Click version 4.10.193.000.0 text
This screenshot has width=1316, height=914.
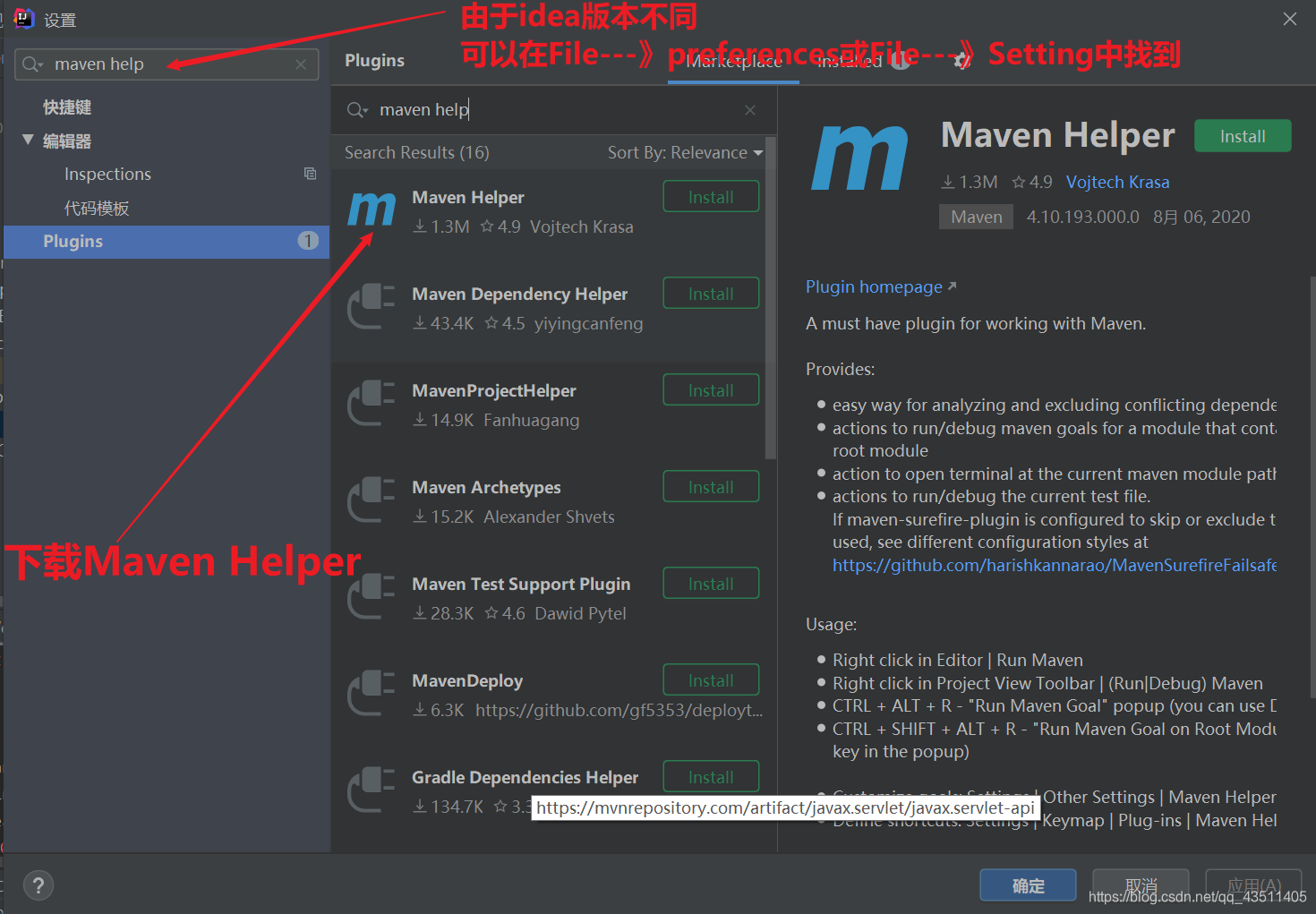1083,218
